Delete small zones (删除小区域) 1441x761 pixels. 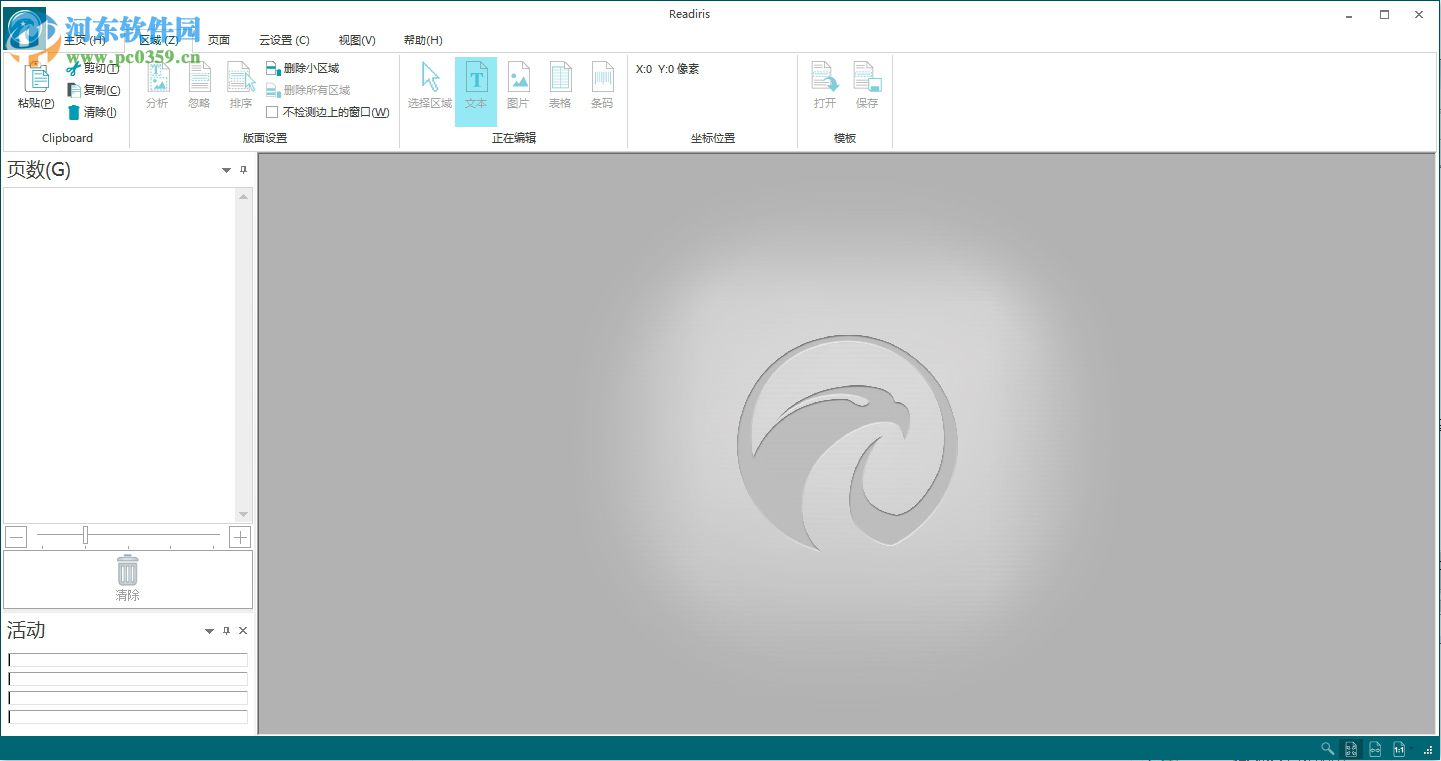click(x=303, y=68)
